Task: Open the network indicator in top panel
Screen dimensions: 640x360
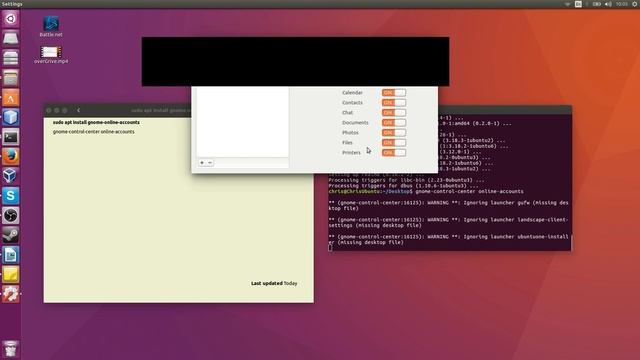Action: pyautogui.click(x=567, y=4)
